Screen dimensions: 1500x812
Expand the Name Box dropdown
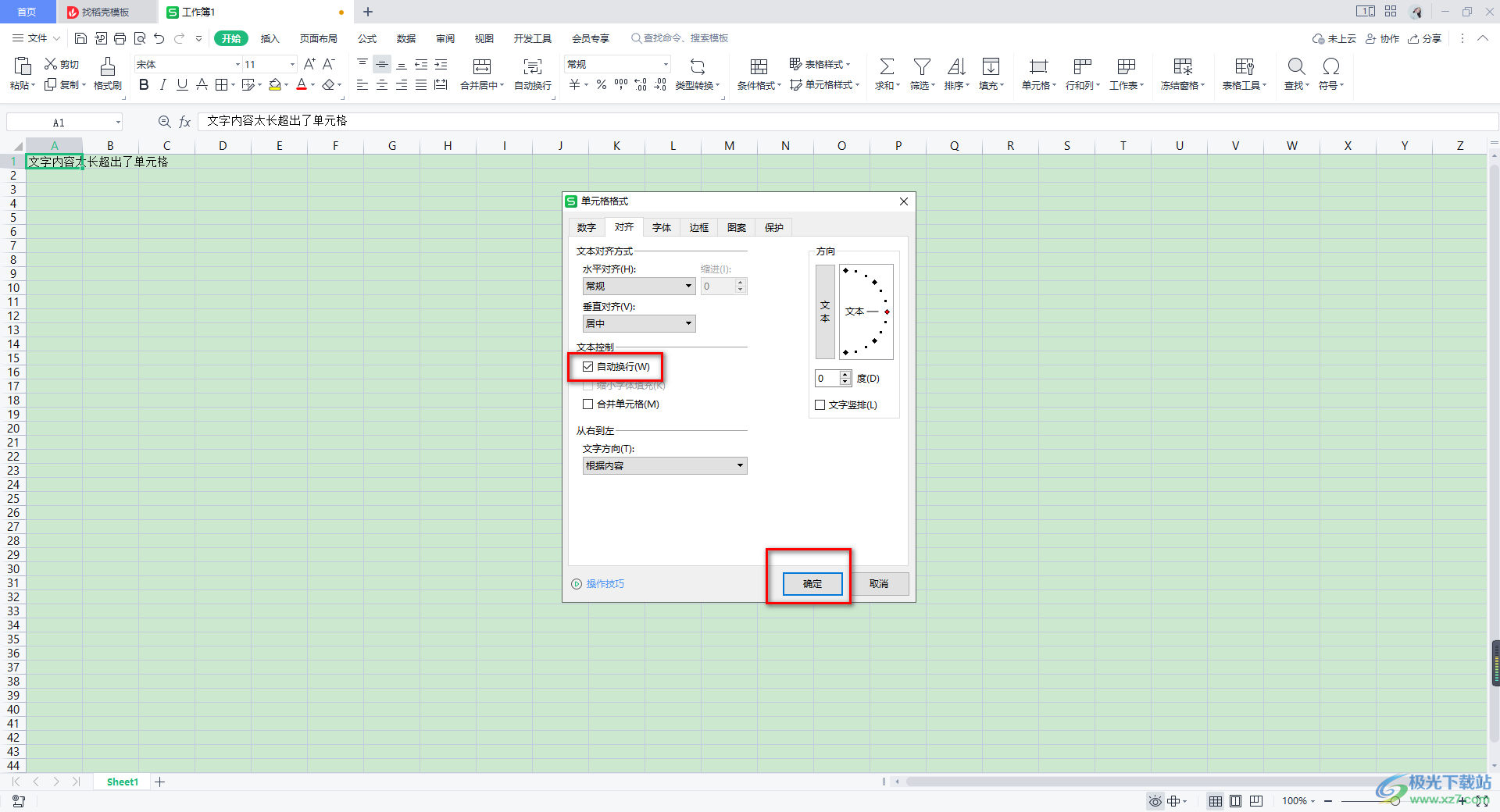point(118,123)
